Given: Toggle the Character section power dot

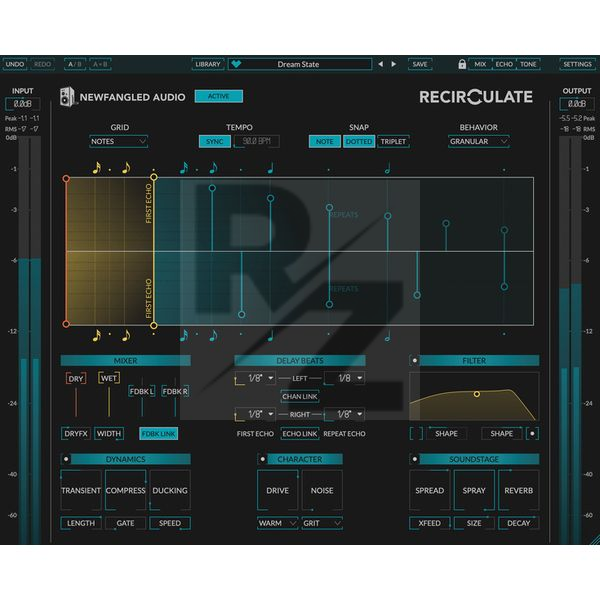Looking at the screenshot, I should point(262,459).
